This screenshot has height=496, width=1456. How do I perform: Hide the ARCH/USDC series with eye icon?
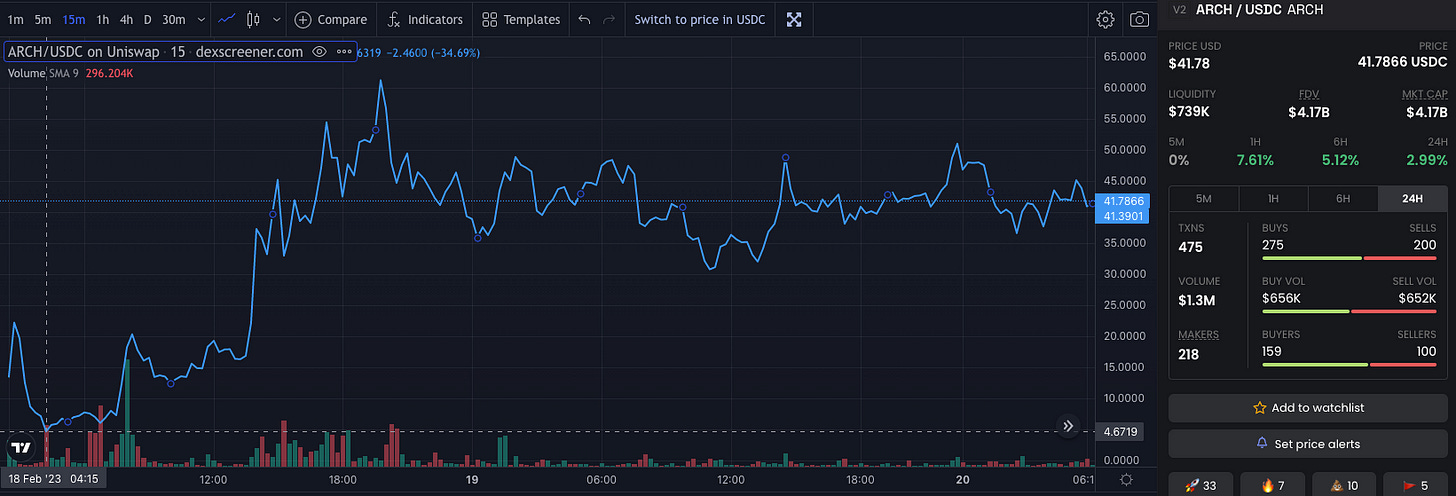[x=319, y=52]
